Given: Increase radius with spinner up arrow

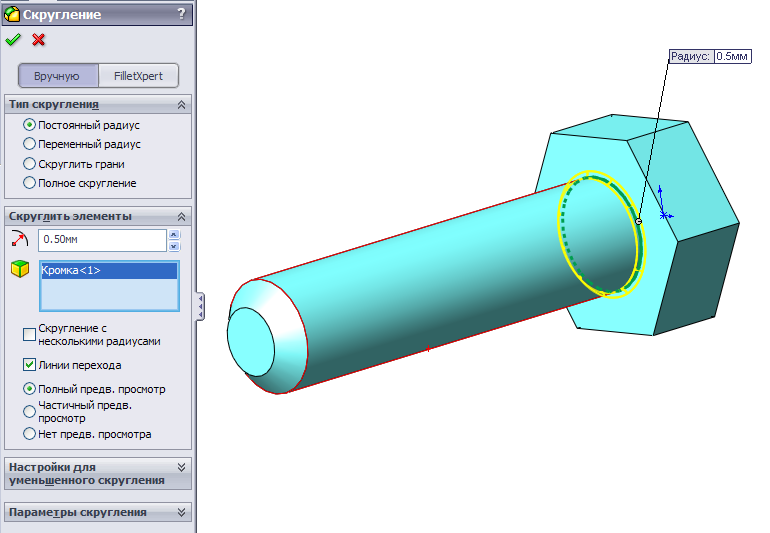Looking at the screenshot, I should [174, 234].
